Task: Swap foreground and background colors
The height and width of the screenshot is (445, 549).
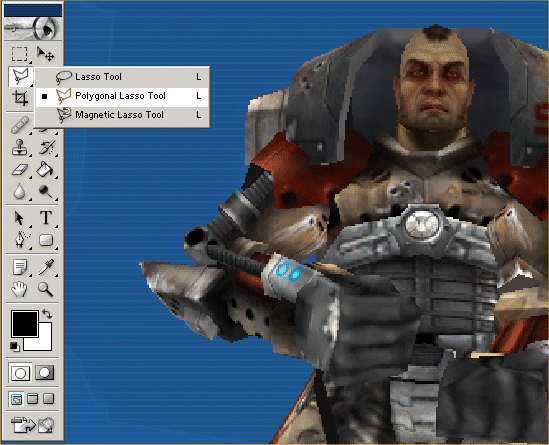Action: [47, 313]
